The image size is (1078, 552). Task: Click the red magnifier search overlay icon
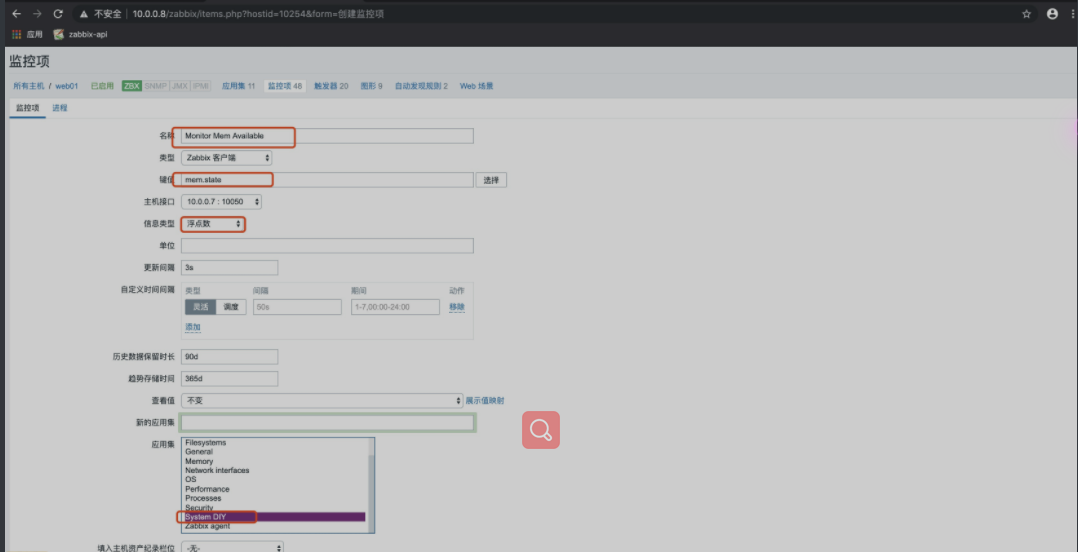coord(540,430)
